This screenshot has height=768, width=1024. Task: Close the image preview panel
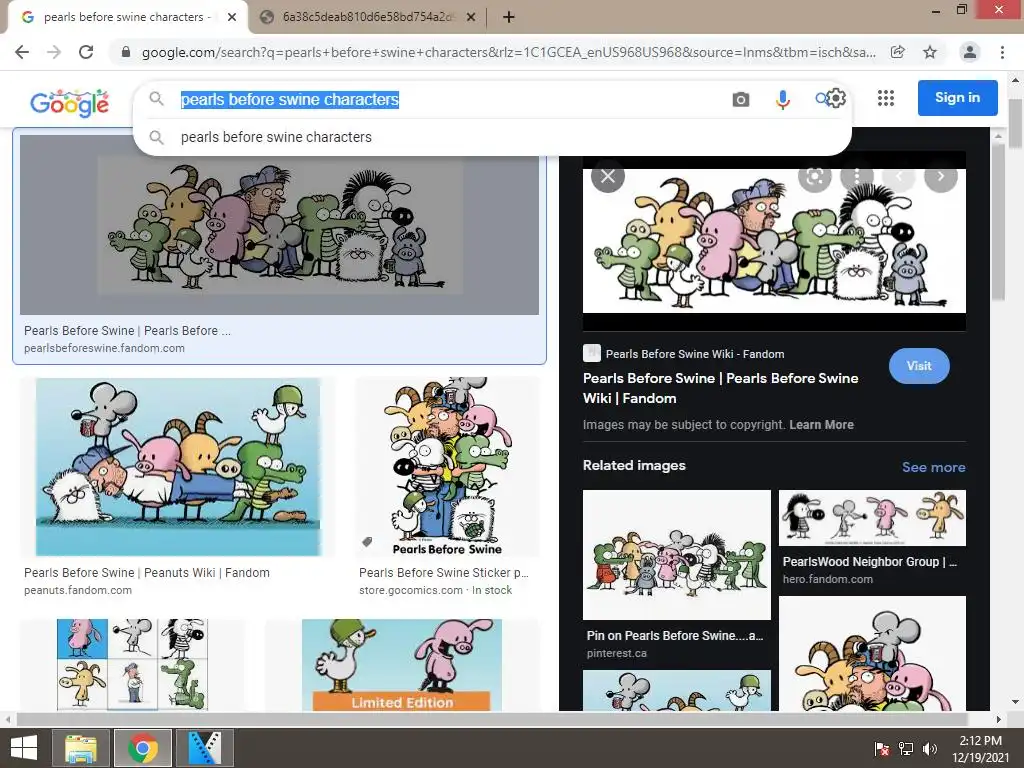tap(608, 176)
